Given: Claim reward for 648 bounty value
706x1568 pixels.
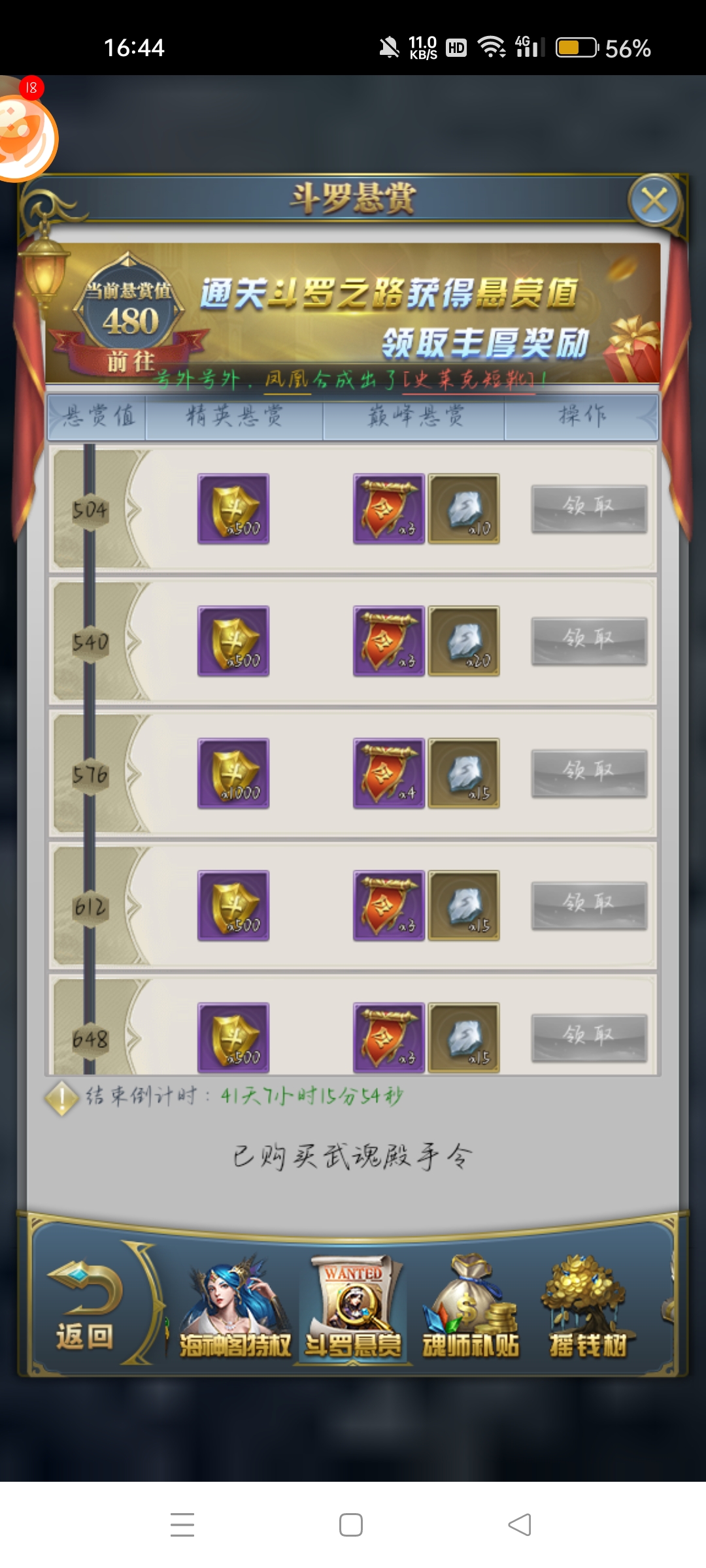Looking at the screenshot, I should (589, 1037).
